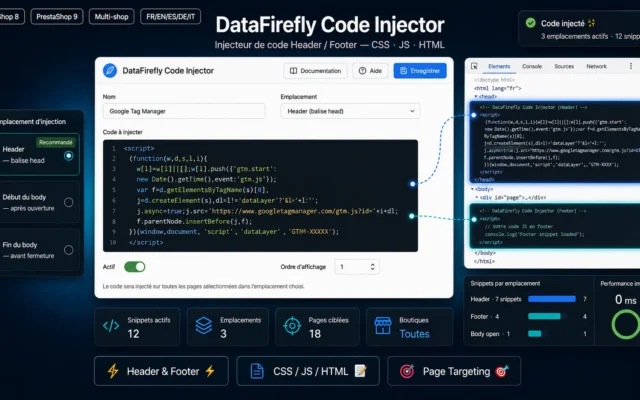Click the Snippets par emplacement heading
Screen dimensions: 640x400
pos(505,283)
